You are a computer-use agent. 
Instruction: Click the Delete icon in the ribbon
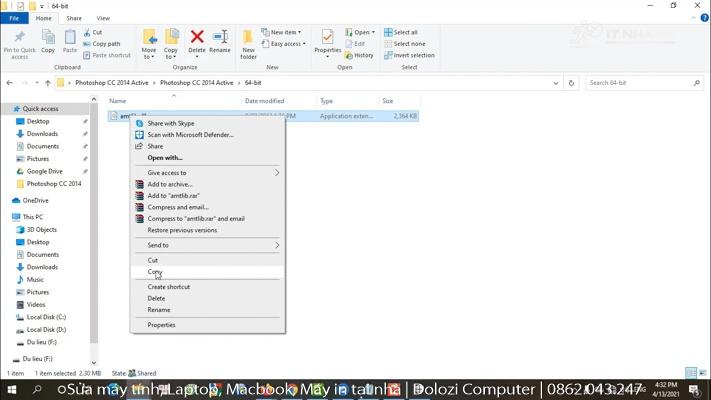(x=197, y=42)
